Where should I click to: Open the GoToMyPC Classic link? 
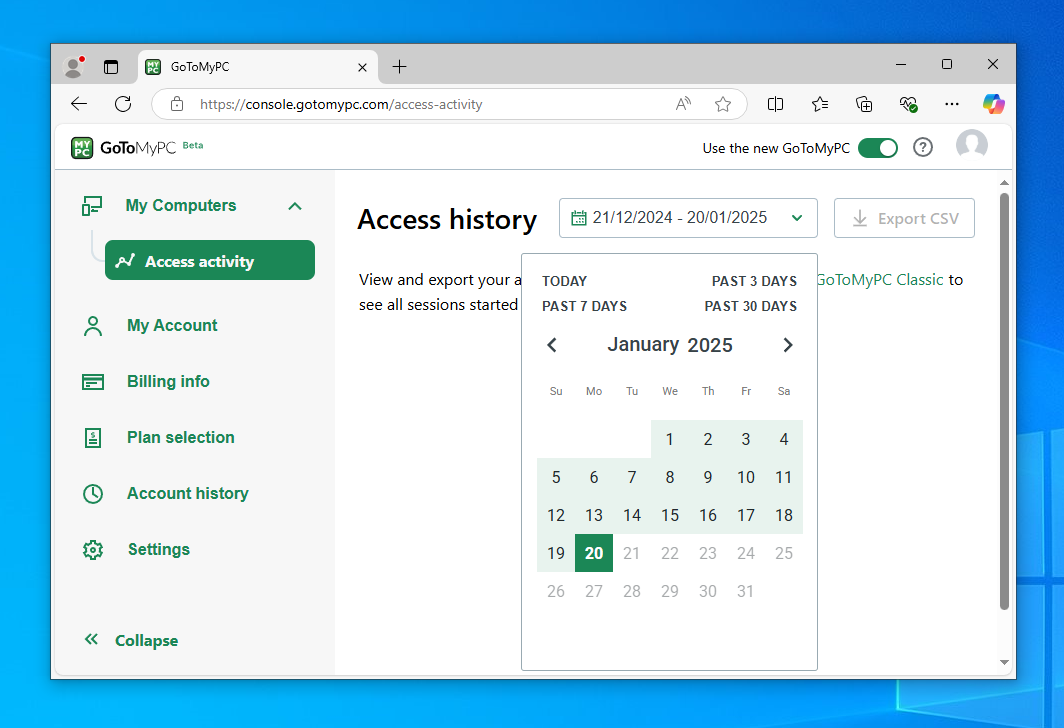[879, 280]
